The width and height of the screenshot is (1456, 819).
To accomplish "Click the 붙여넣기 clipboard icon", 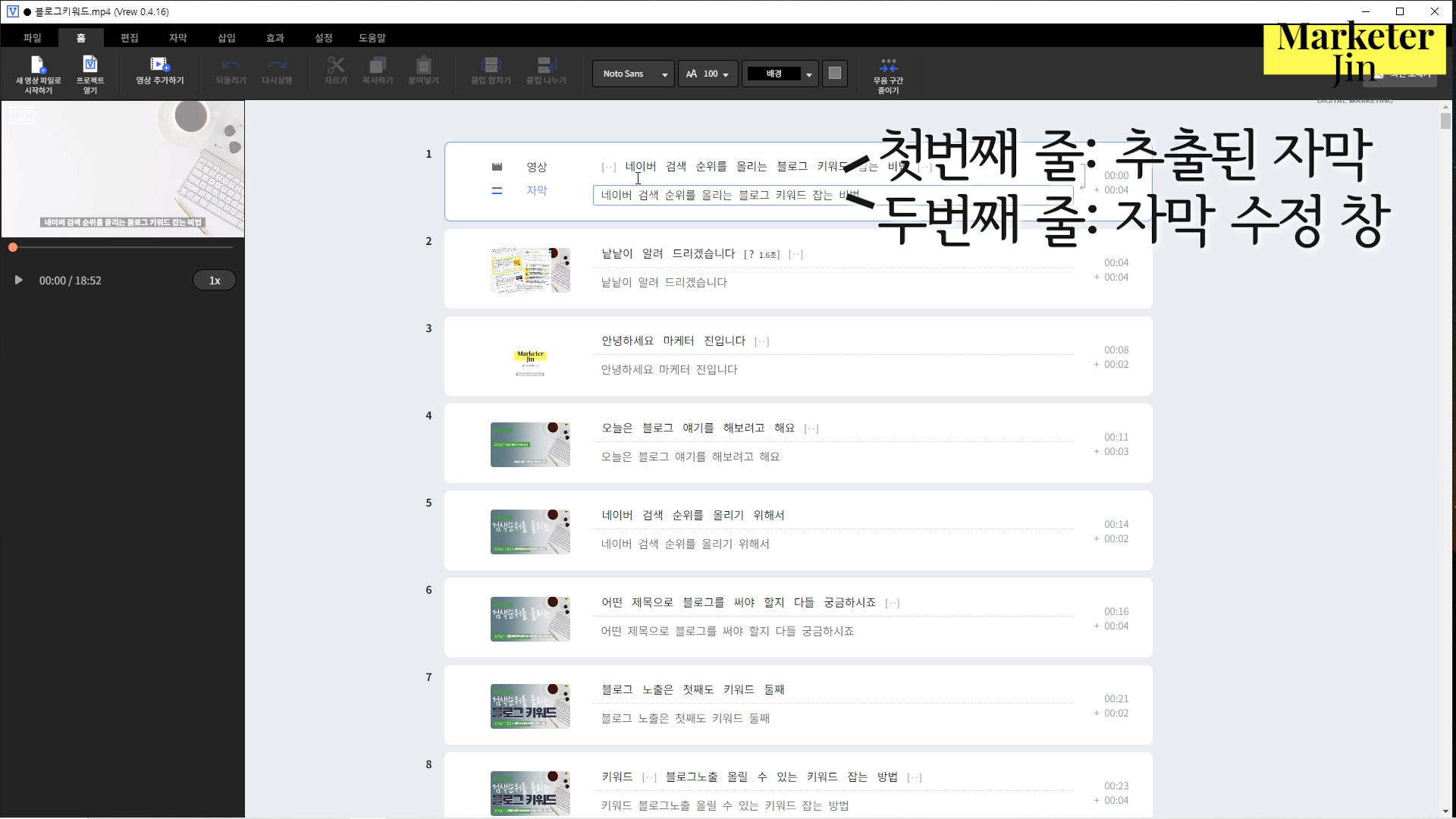I will pos(423,66).
